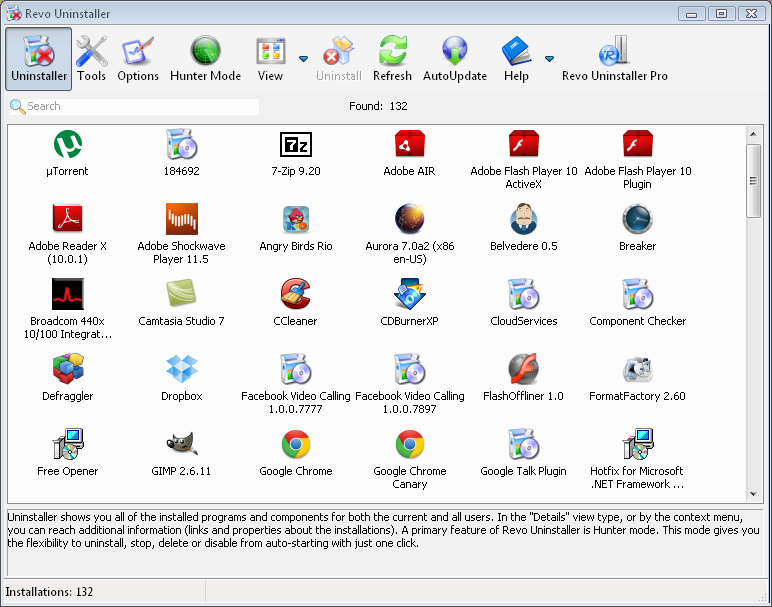Screen dimensions: 772x607
Task: Activate Hunter Mode
Action: [x=205, y=59]
